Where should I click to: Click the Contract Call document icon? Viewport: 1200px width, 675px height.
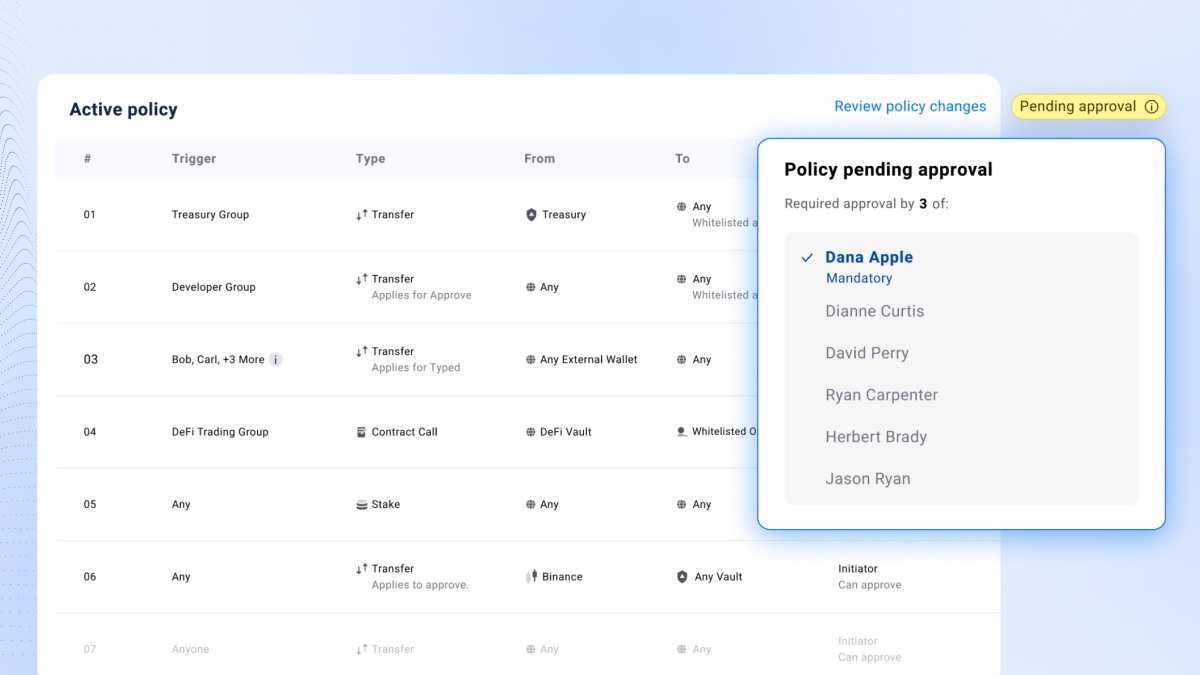[x=362, y=432]
